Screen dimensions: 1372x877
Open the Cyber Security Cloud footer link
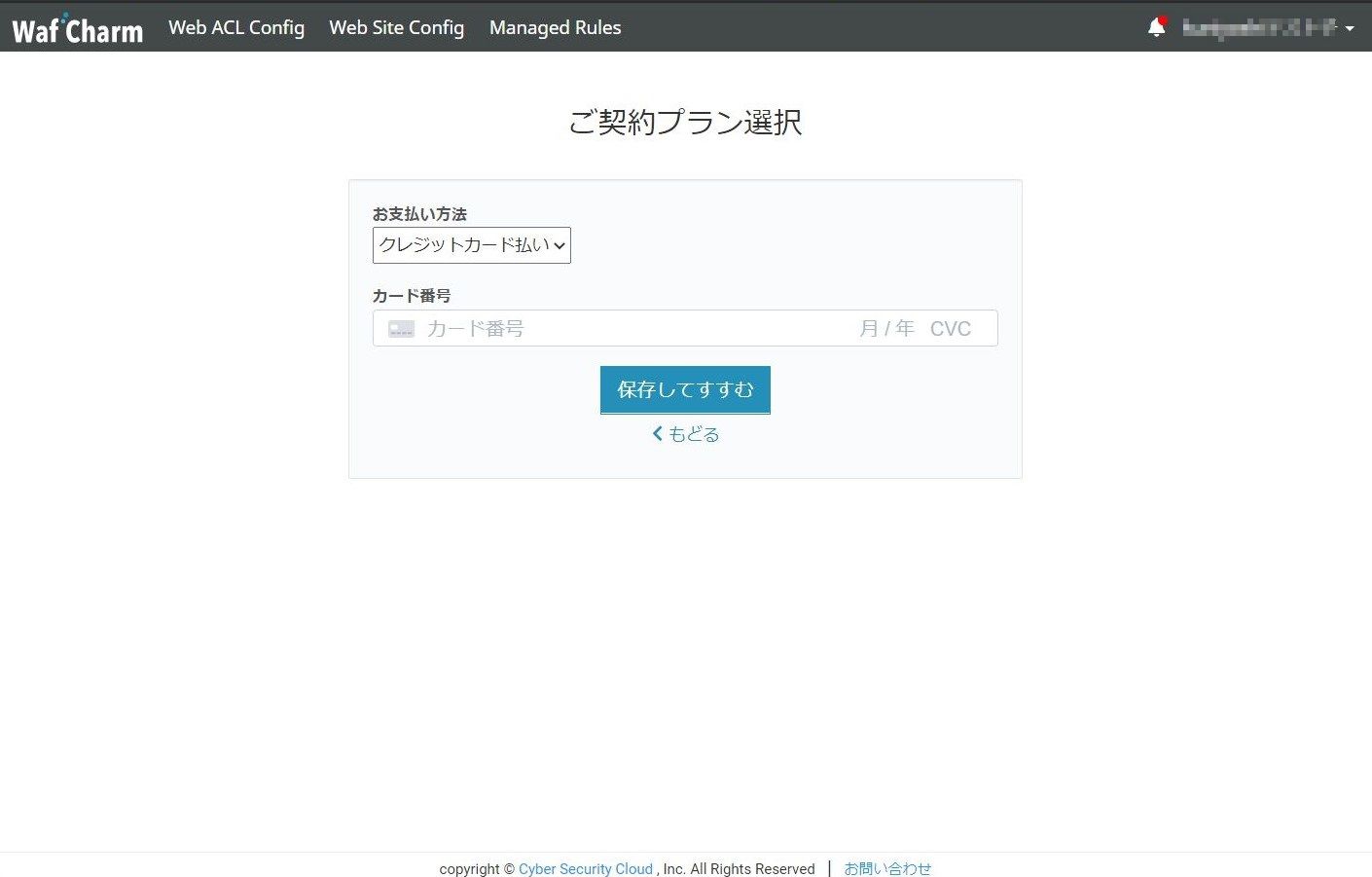pos(586,869)
